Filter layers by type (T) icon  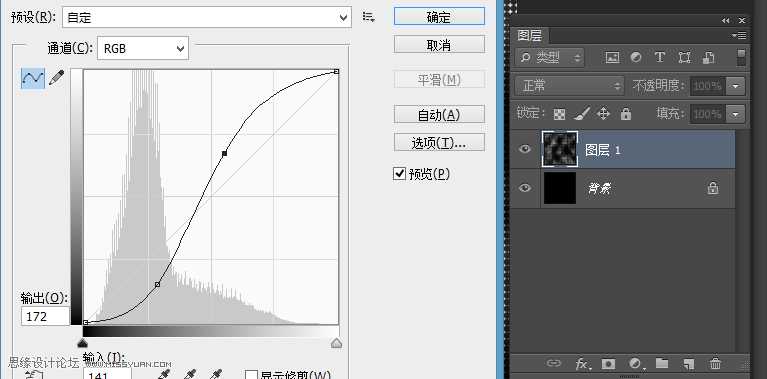[x=659, y=57]
